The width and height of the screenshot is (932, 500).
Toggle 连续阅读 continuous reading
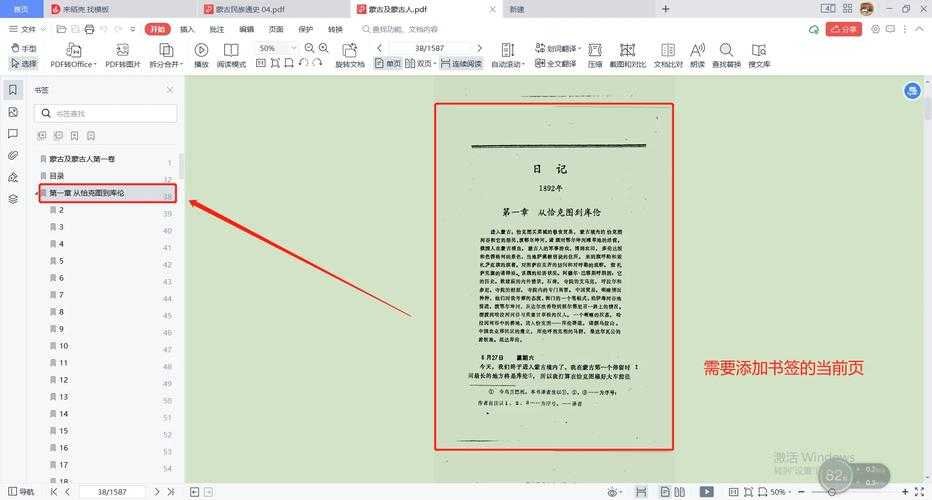pyautogui.click(x=461, y=64)
